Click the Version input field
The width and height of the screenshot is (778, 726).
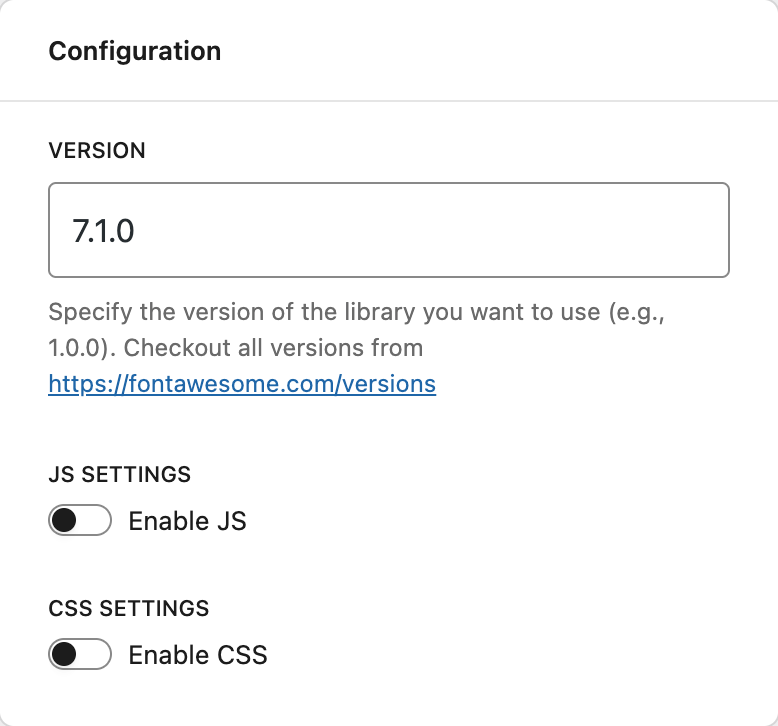pos(388,230)
